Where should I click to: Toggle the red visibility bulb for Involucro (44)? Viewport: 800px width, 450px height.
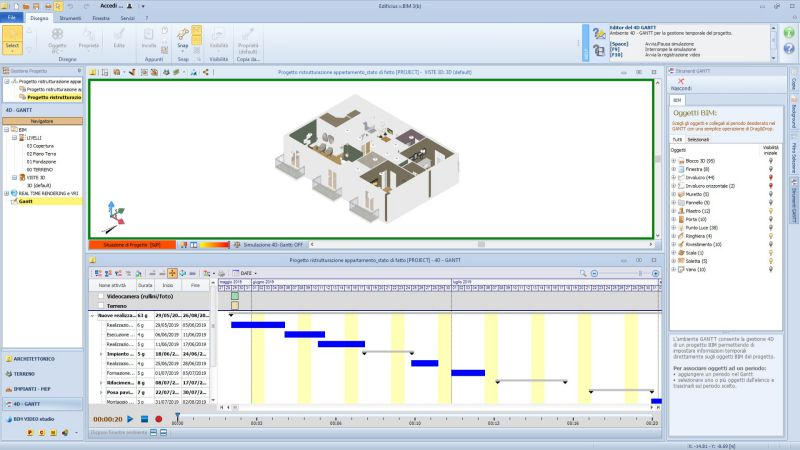pyautogui.click(x=770, y=178)
